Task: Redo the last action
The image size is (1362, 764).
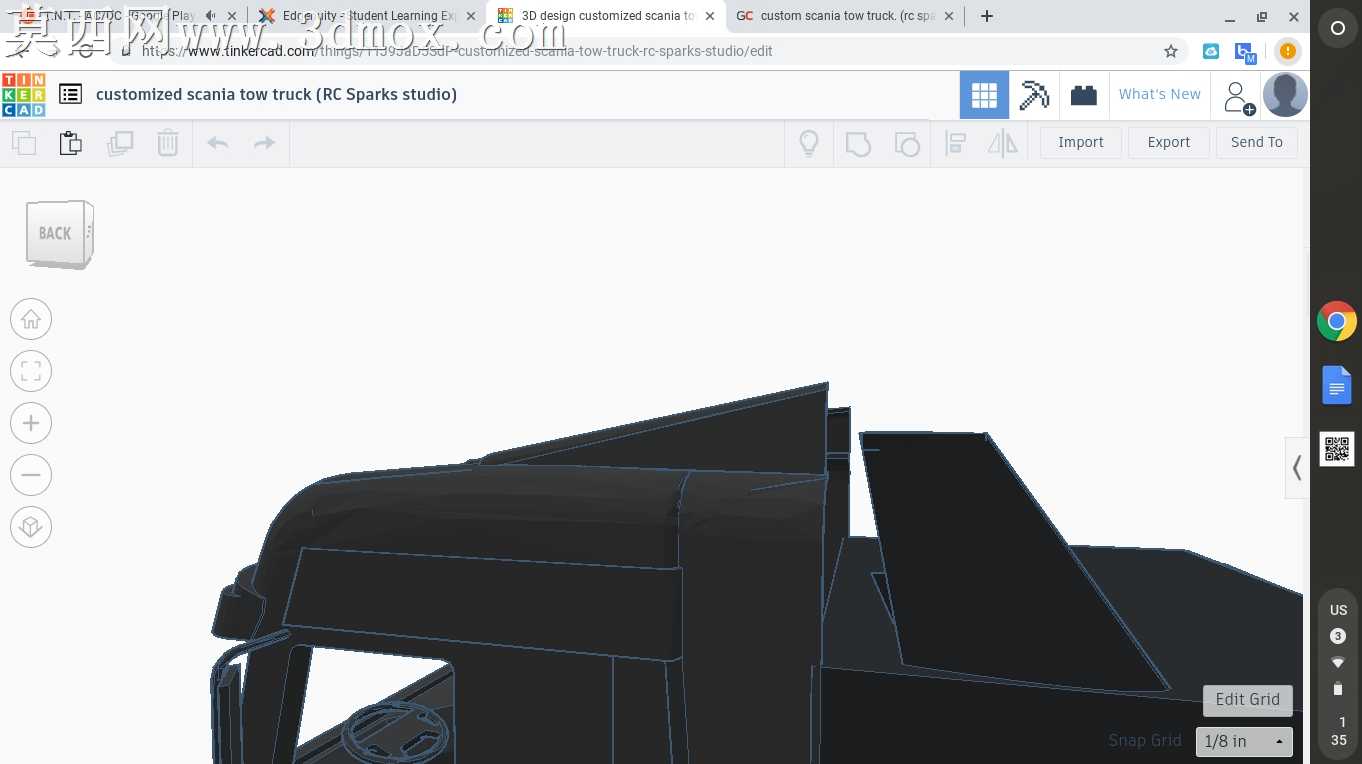Action: 264,143
